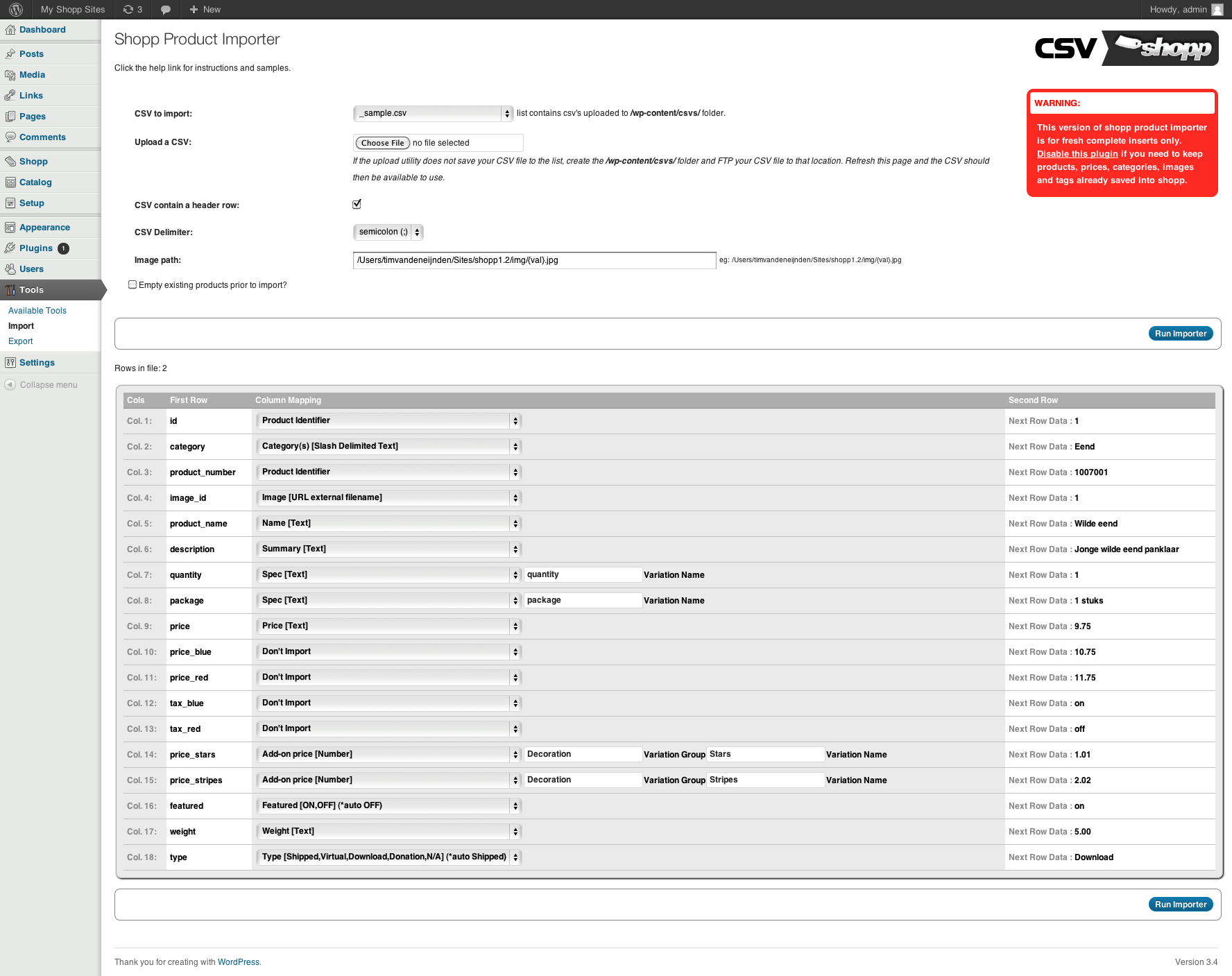Viewport: 1232px width, 976px height.
Task: Open the comments bubble icon in admin bar
Action: [x=166, y=10]
